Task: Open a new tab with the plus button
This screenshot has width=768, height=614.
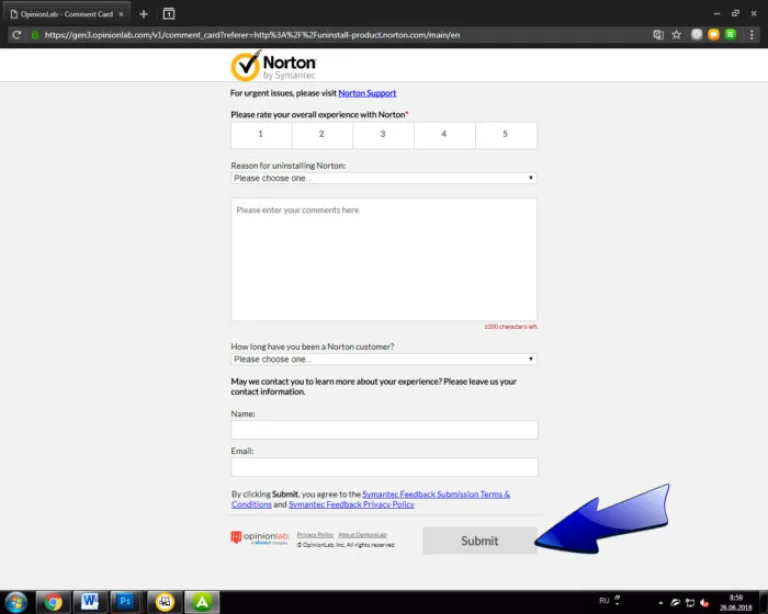Action: pos(144,14)
